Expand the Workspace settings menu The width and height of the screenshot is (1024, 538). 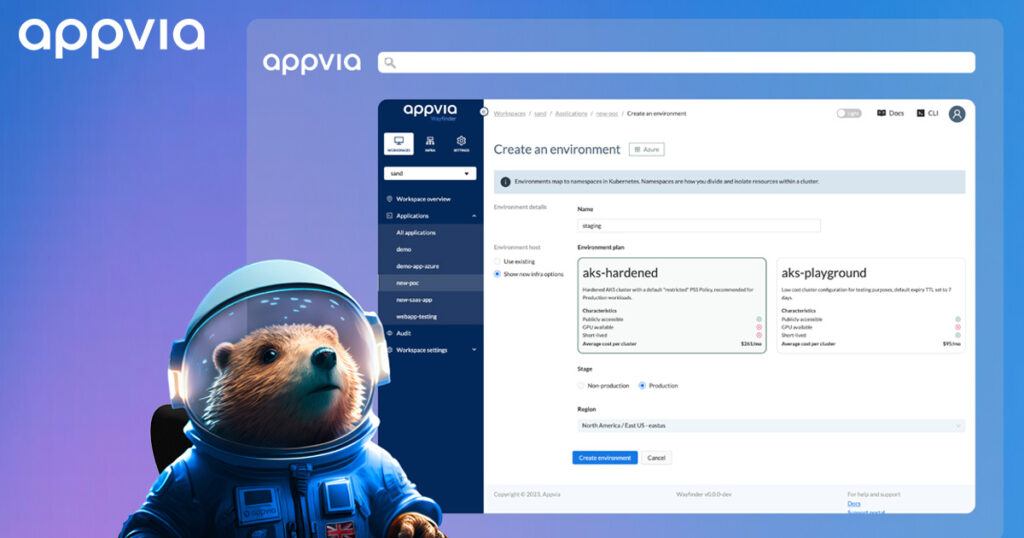[x=430, y=350]
